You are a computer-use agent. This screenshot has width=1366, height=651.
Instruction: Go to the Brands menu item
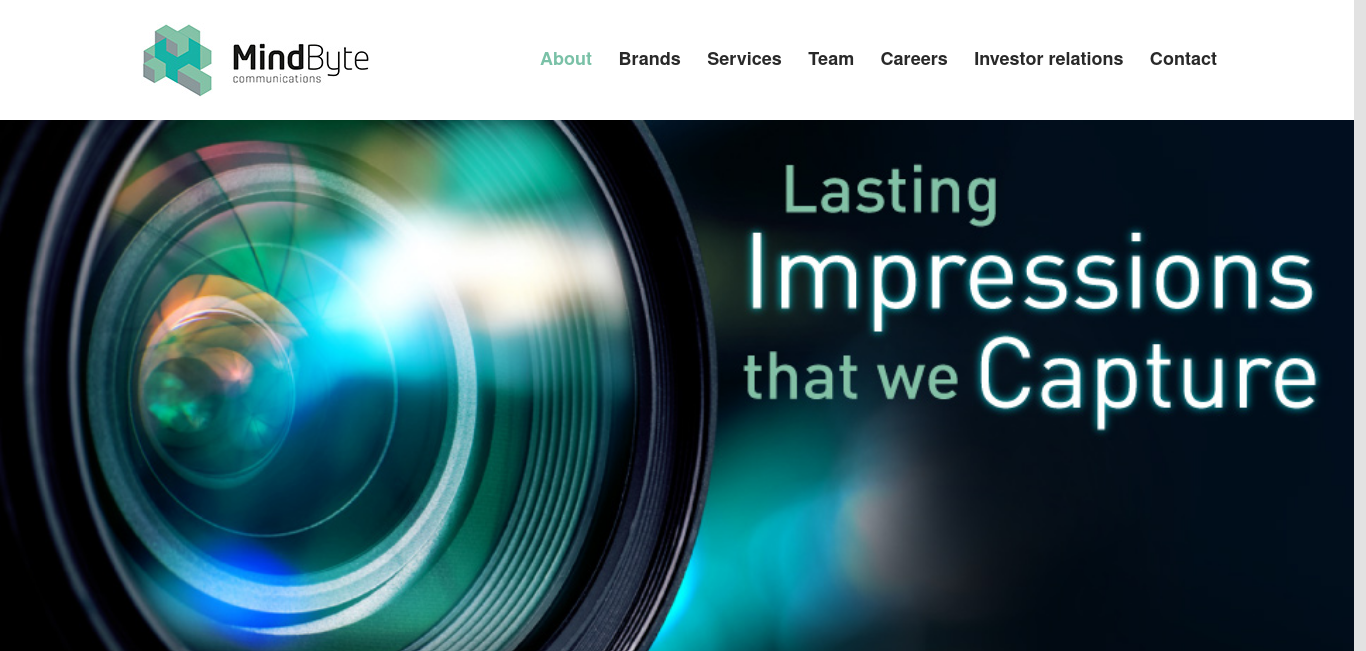coord(650,59)
